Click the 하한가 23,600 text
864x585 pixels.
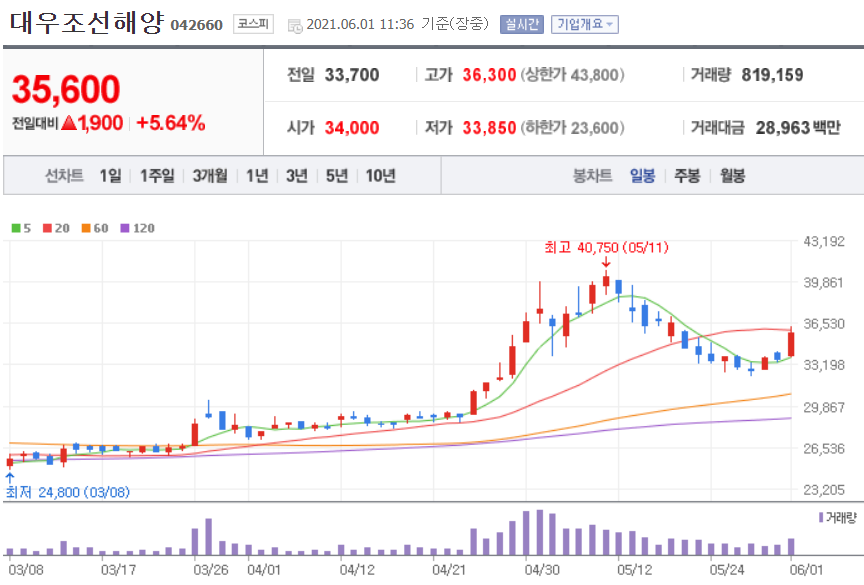point(573,128)
